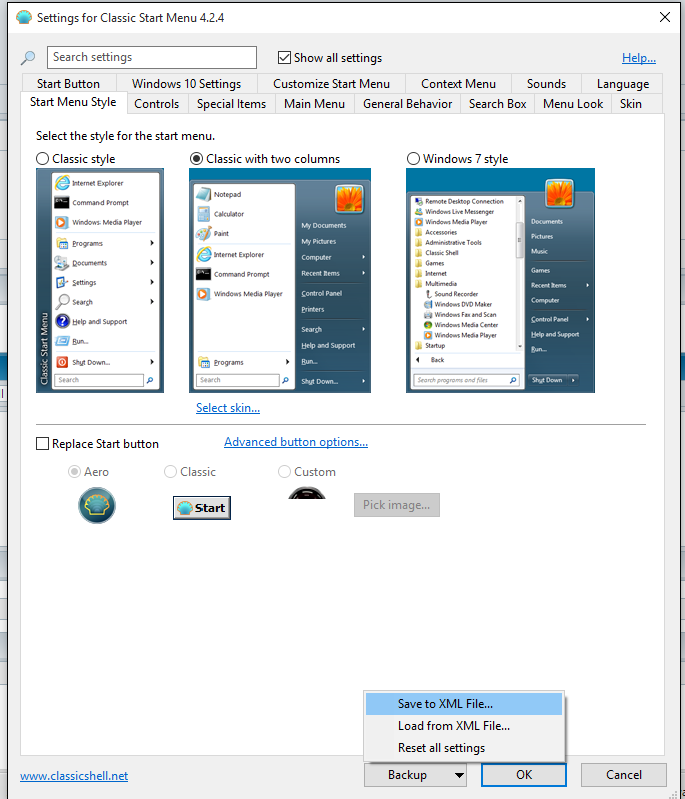This screenshot has width=685, height=799.
Task: Switch to the Controls tab
Action: 156,104
